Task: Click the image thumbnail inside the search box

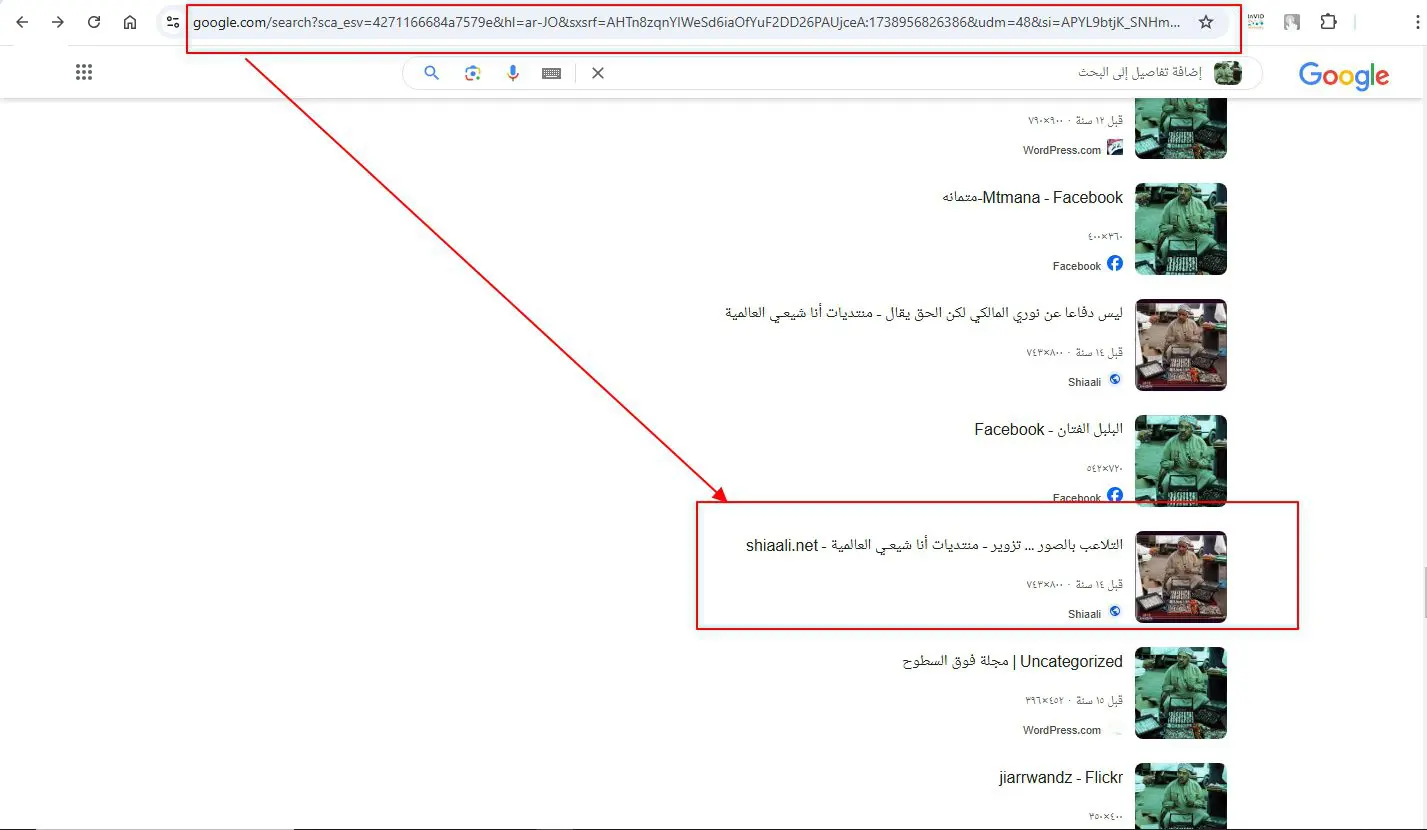Action: tap(1228, 73)
